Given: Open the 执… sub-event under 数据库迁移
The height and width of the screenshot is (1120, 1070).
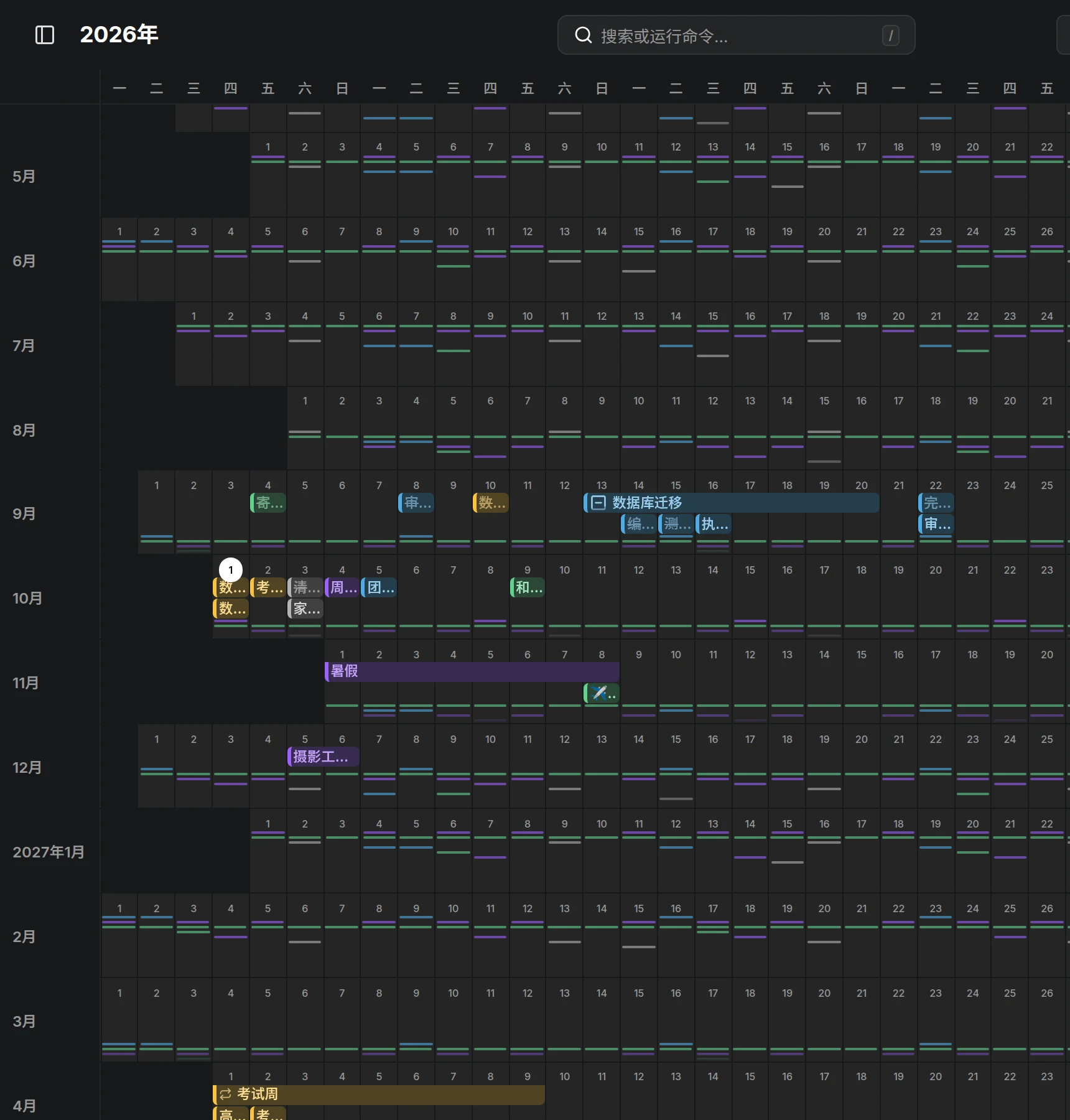Looking at the screenshot, I should click(714, 524).
